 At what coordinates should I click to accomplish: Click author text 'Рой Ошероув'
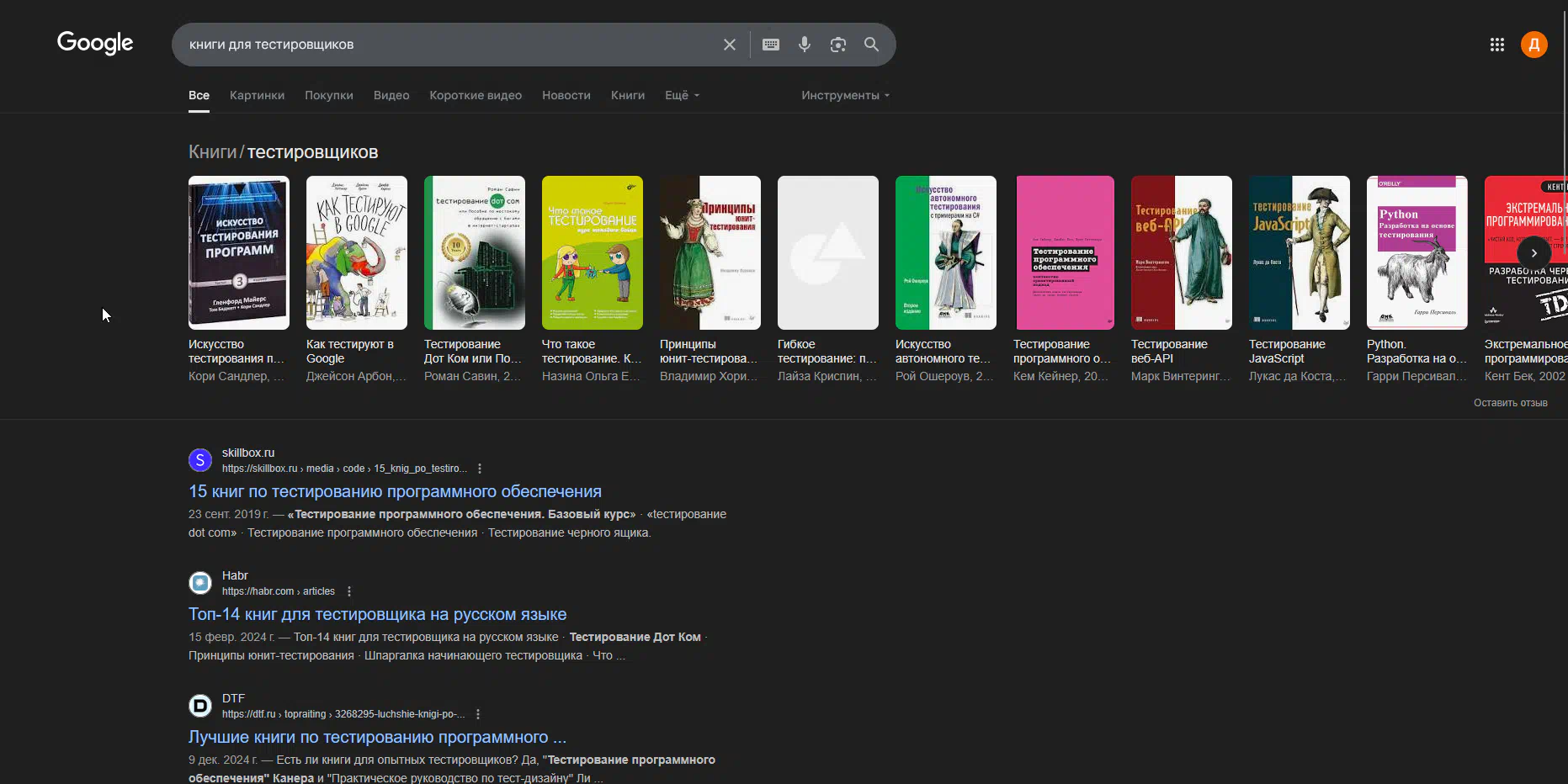944,376
